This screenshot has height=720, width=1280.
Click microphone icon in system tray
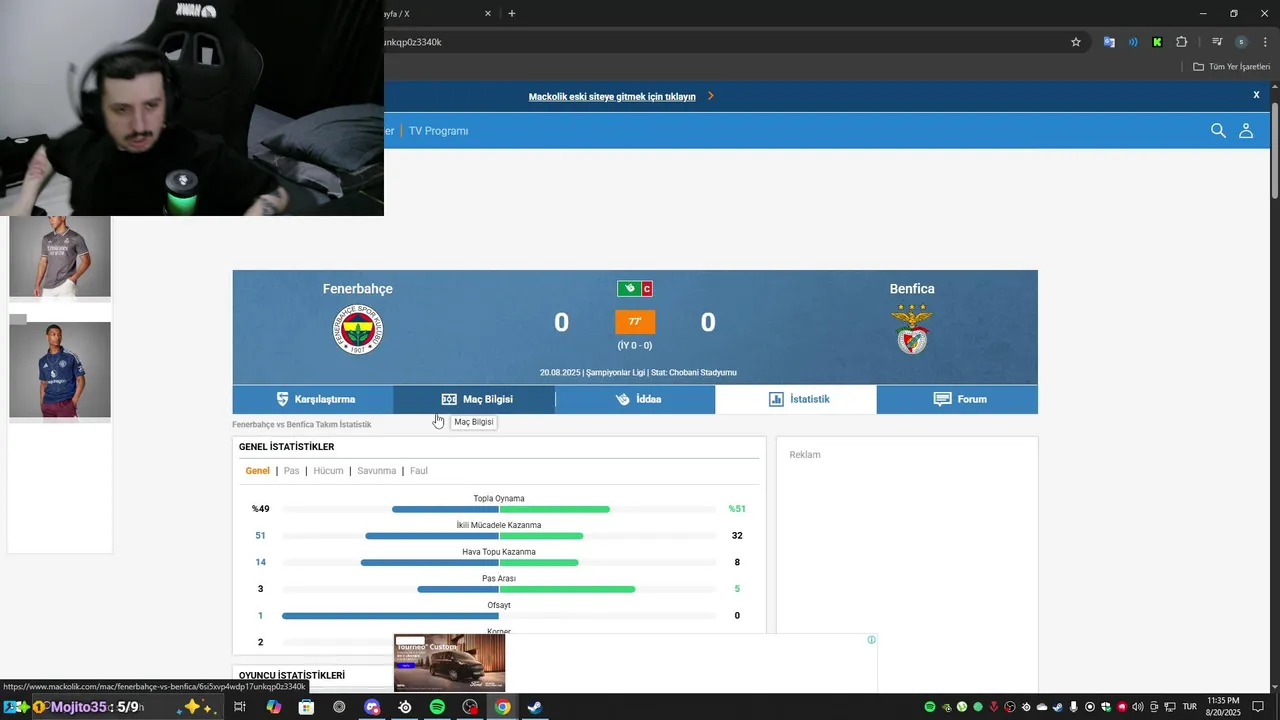(x=1074, y=707)
